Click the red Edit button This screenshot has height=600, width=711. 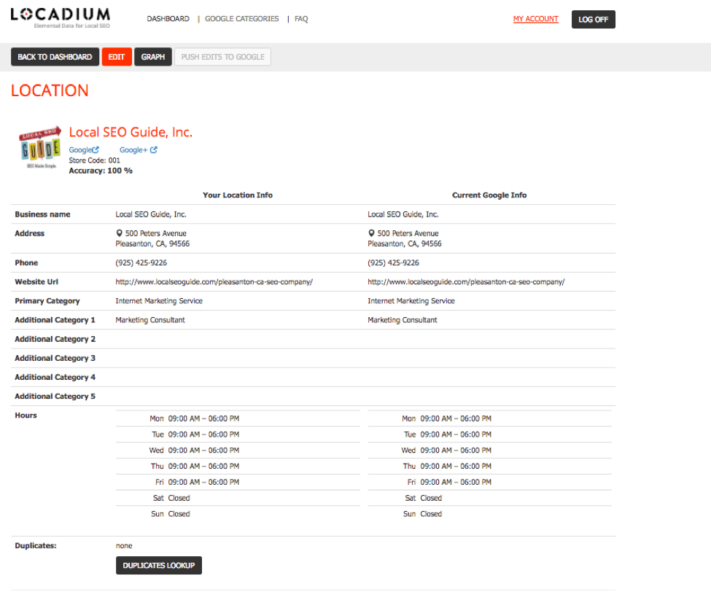tap(117, 57)
